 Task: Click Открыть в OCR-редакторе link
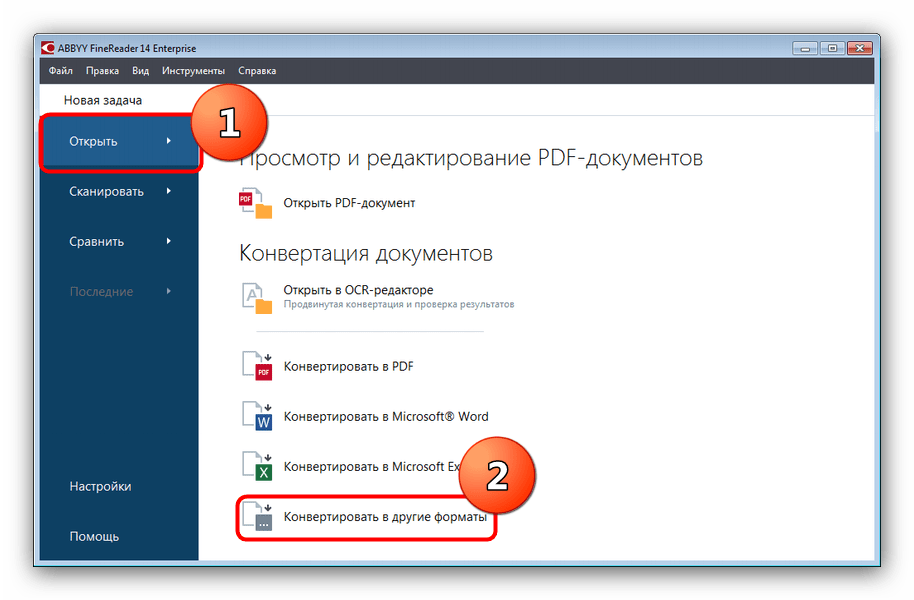tap(358, 290)
